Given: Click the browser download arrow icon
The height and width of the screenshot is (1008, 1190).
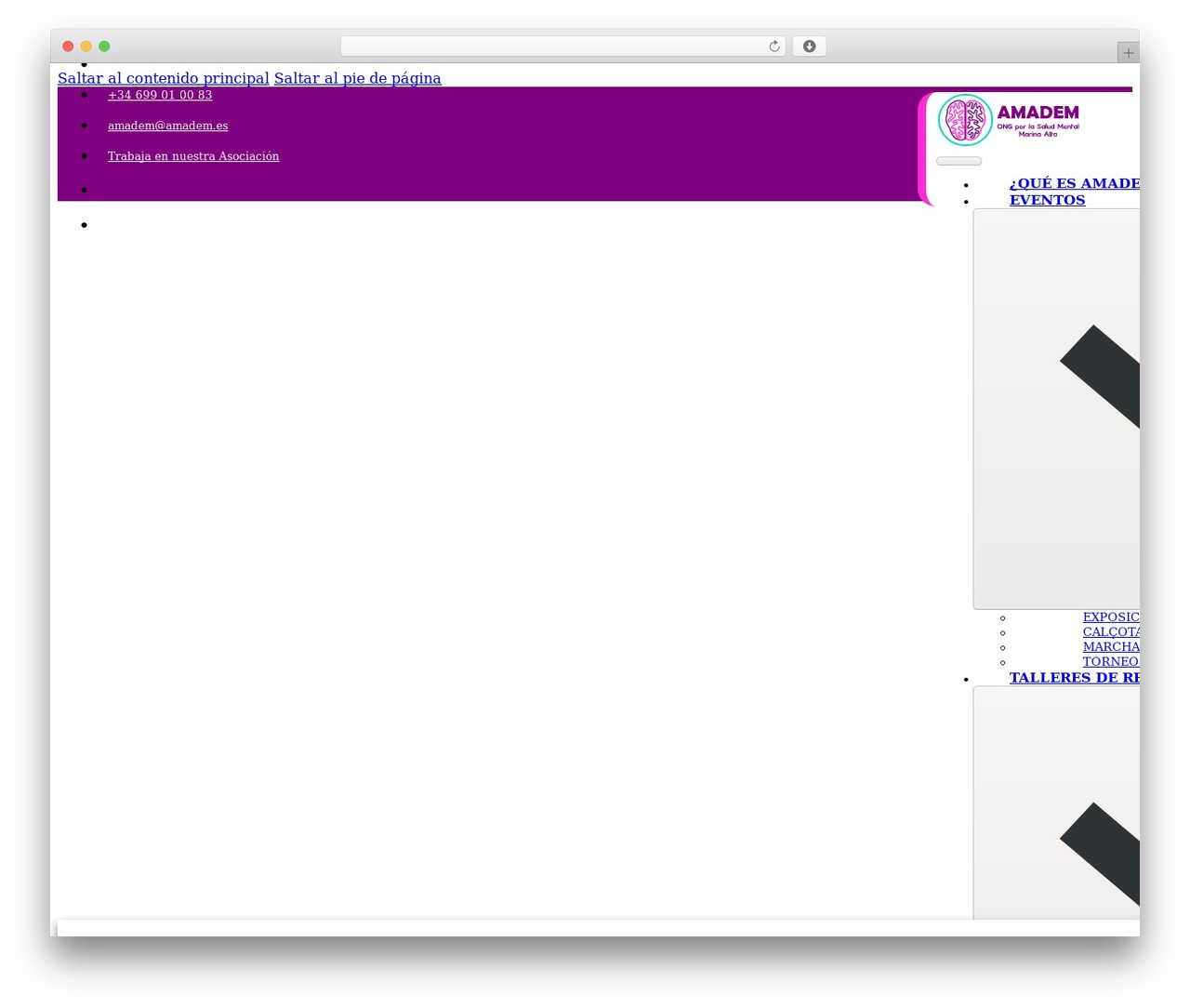Looking at the screenshot, I should [x=809, y=46].
